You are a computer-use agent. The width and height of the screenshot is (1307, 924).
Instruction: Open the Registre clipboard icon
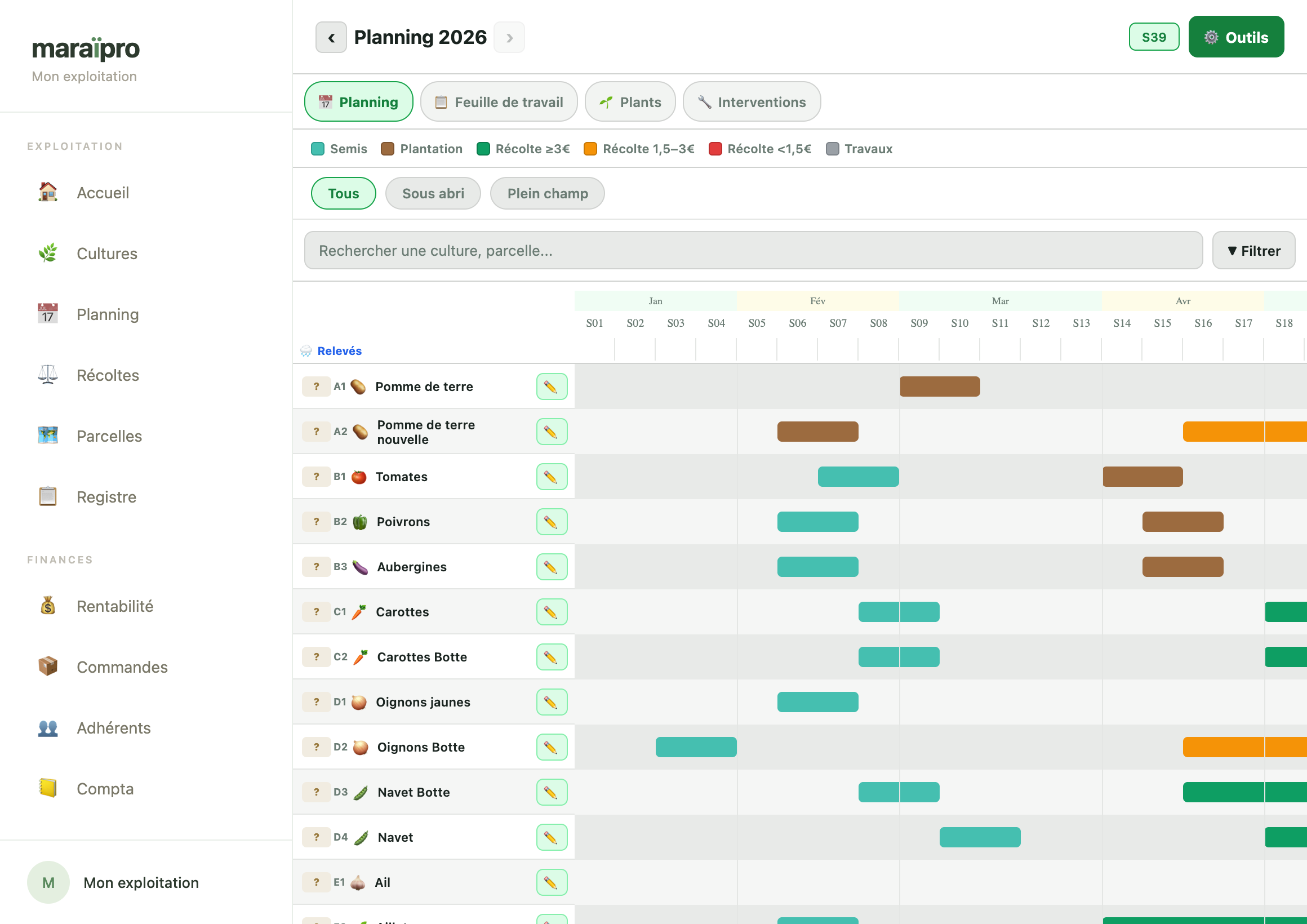click(x=48, y=496)
